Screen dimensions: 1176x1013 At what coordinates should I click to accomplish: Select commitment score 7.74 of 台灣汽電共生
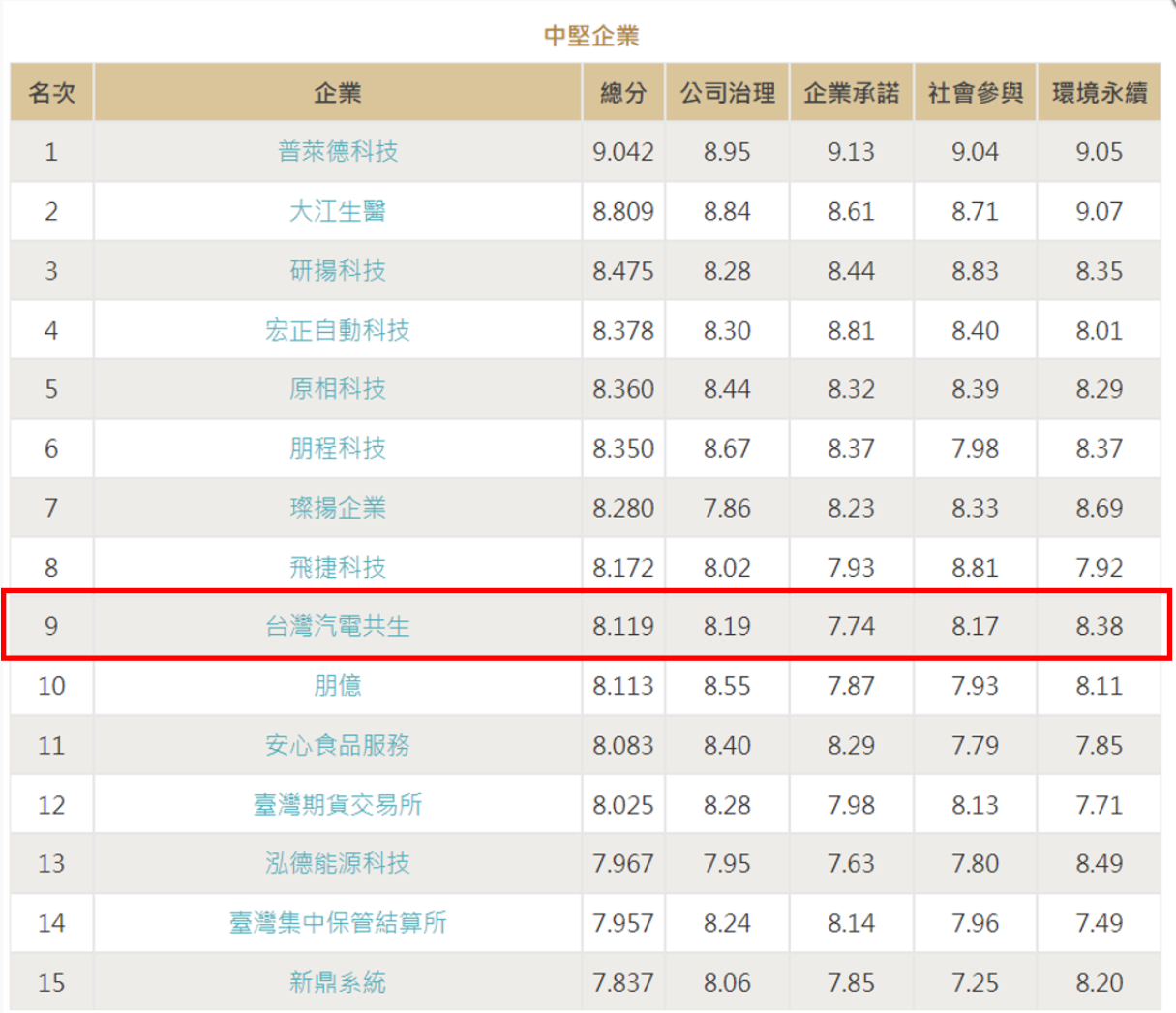click(x=851, y=626)
